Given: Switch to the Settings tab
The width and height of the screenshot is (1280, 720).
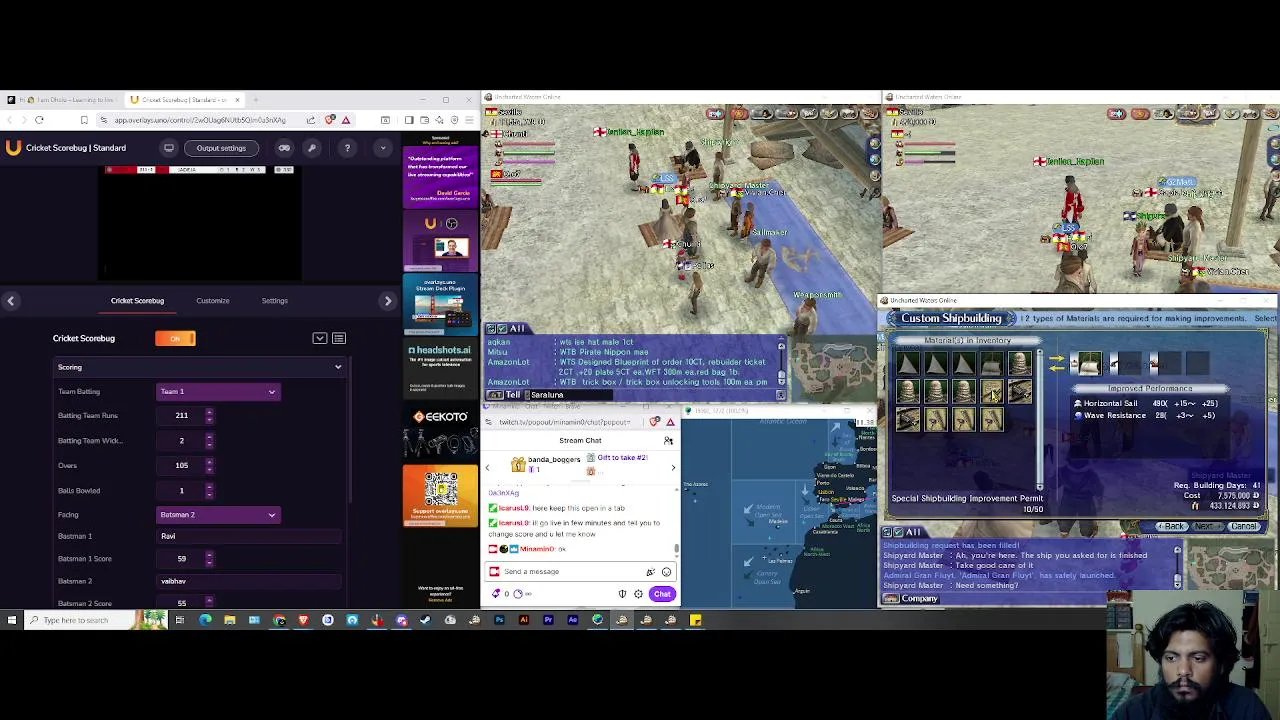Looking at the screenshot, I should click(274, 301).
